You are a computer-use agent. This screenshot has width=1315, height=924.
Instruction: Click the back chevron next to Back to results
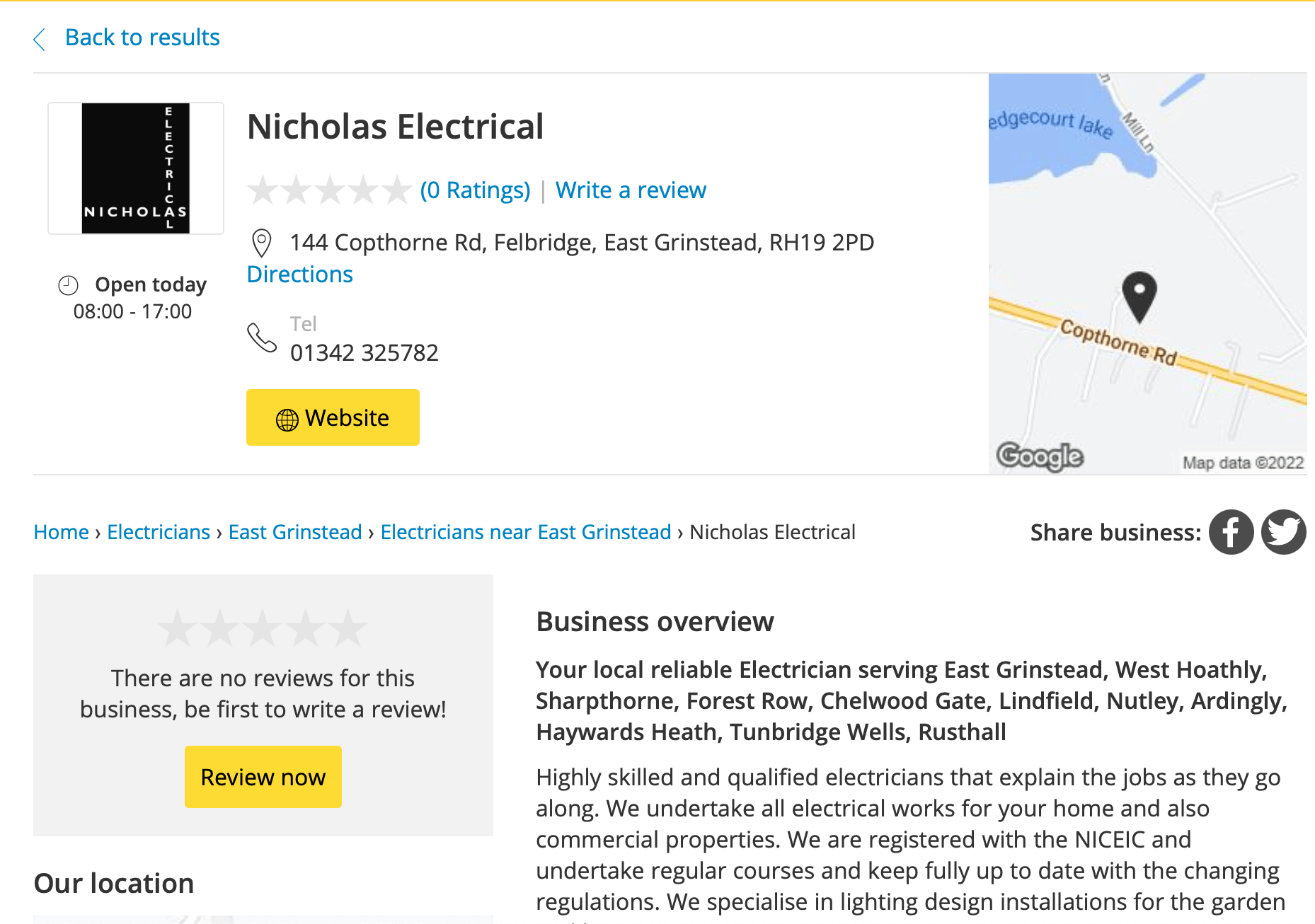pos(39,39)
